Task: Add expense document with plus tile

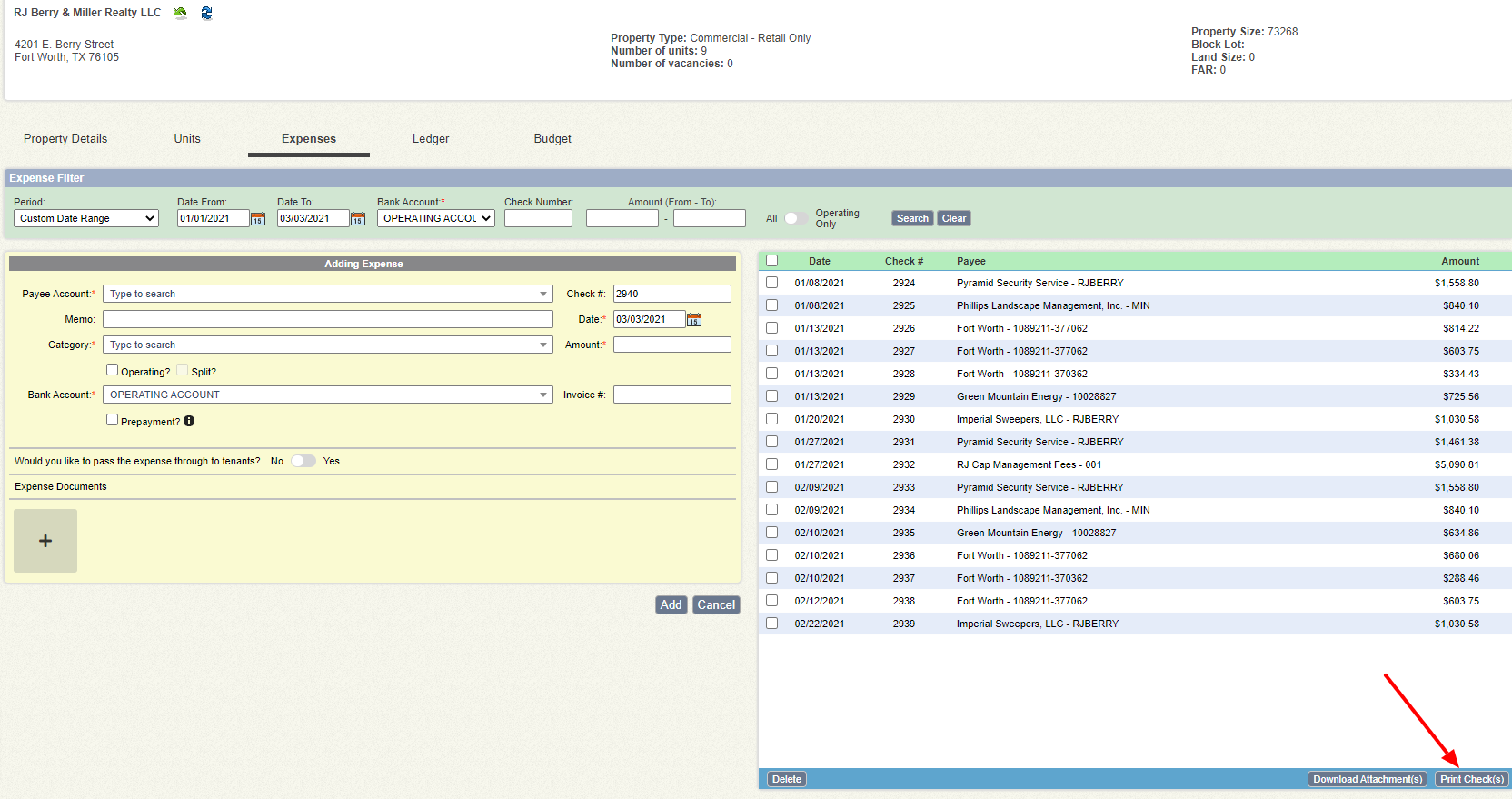Action: [45, 541]
